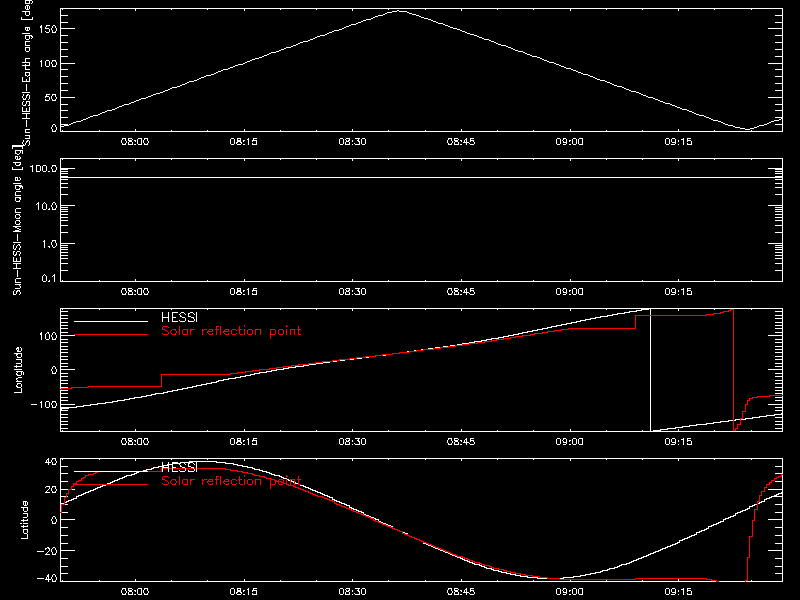Click the 0.1 tick label on Moon angle axis
Viewport: 800px width, 600px height.
tap(49, 278)
